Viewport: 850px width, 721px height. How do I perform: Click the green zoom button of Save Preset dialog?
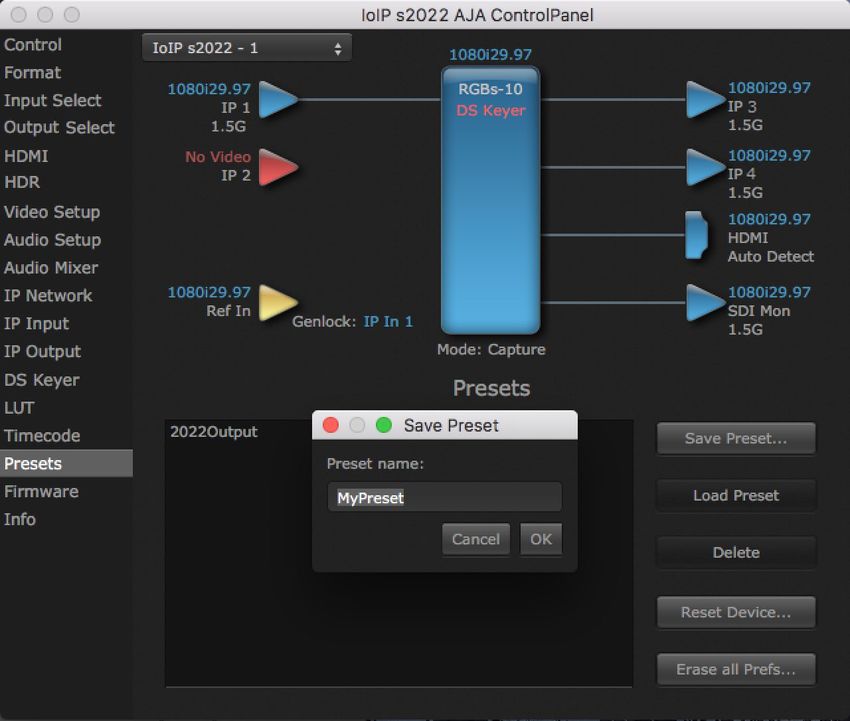[384, 425]
